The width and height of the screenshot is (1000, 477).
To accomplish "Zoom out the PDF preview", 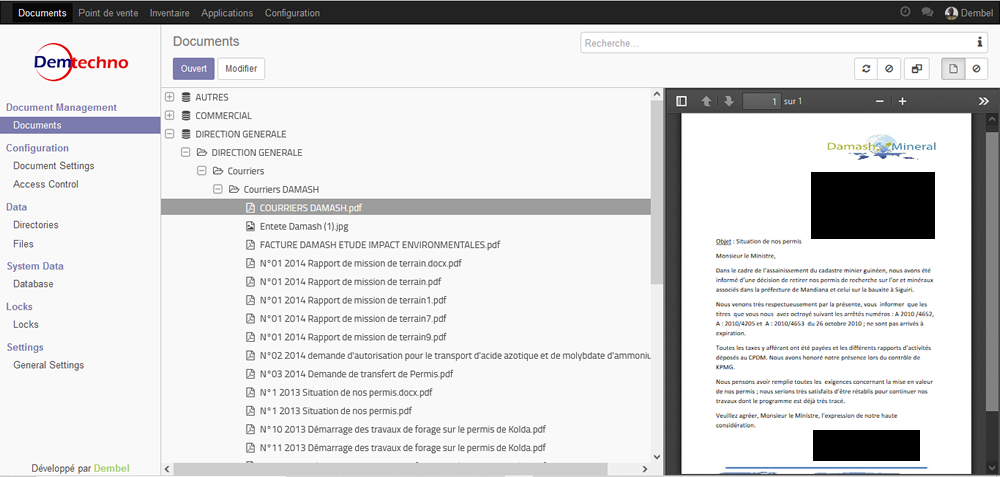I will click(x=879, y=101).
